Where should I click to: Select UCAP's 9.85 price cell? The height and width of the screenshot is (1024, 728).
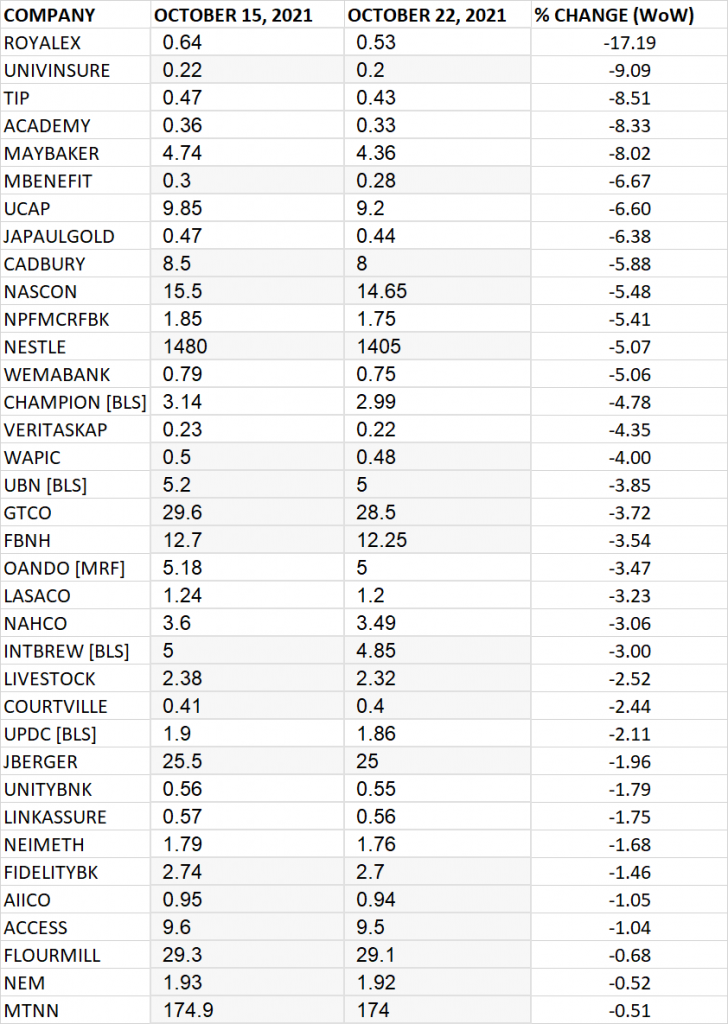(x=247, y=208)
